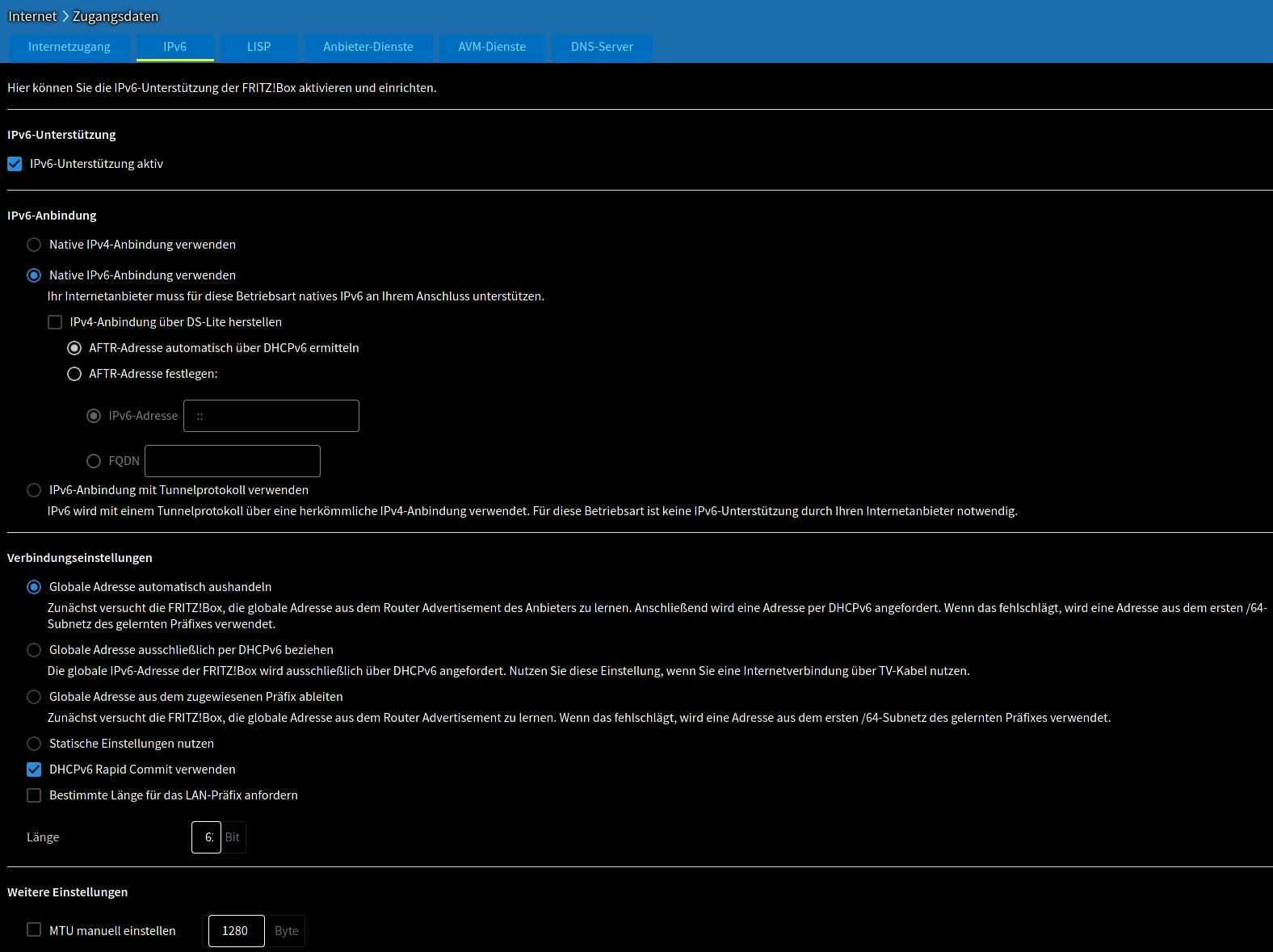Select IPv6-Anbindung mit Tunnelprotokoll verwenden
The image size is (1273, 952).
pyautogui.click(x=34, y=490)
